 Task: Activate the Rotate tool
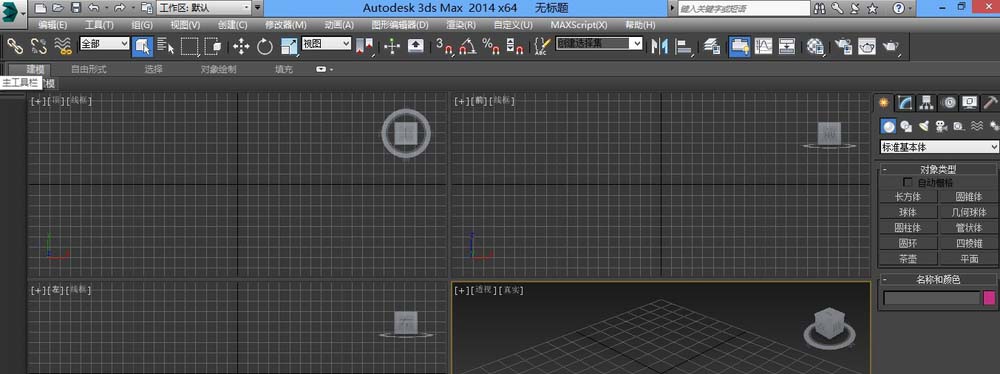click(265, 46)
